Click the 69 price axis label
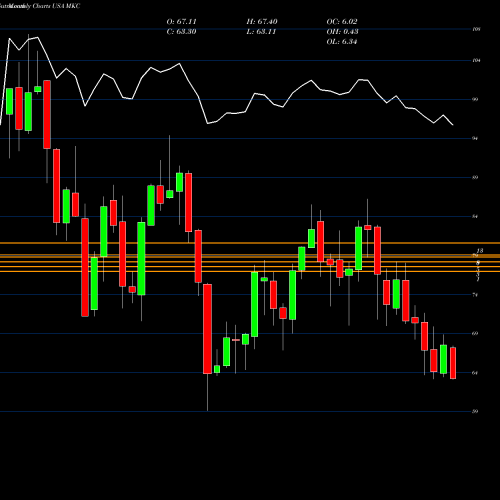The width and height of the screenshot is (500, 500). [475, 333]
